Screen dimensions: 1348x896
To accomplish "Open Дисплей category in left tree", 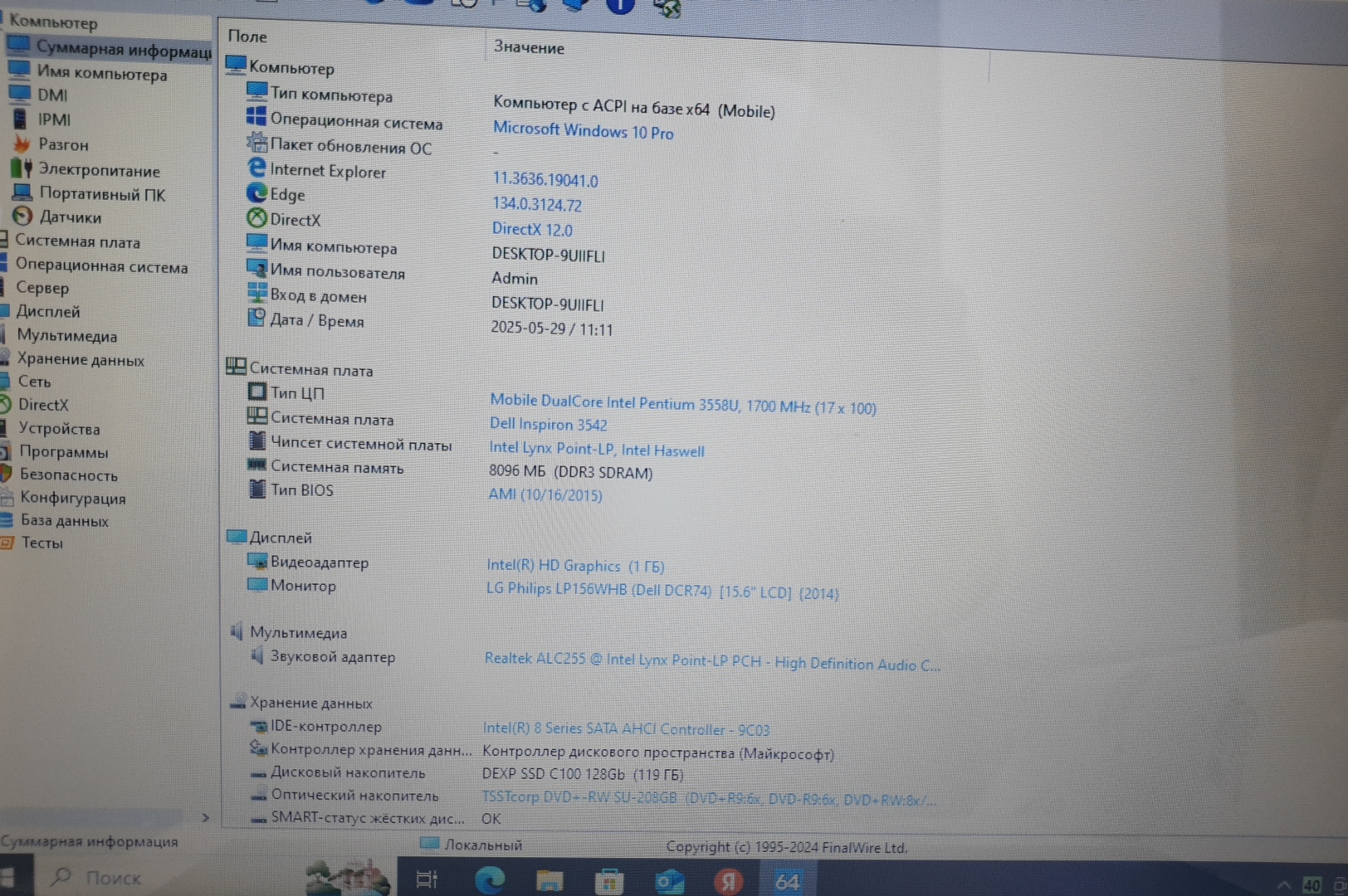I will [x=48, y=311].
